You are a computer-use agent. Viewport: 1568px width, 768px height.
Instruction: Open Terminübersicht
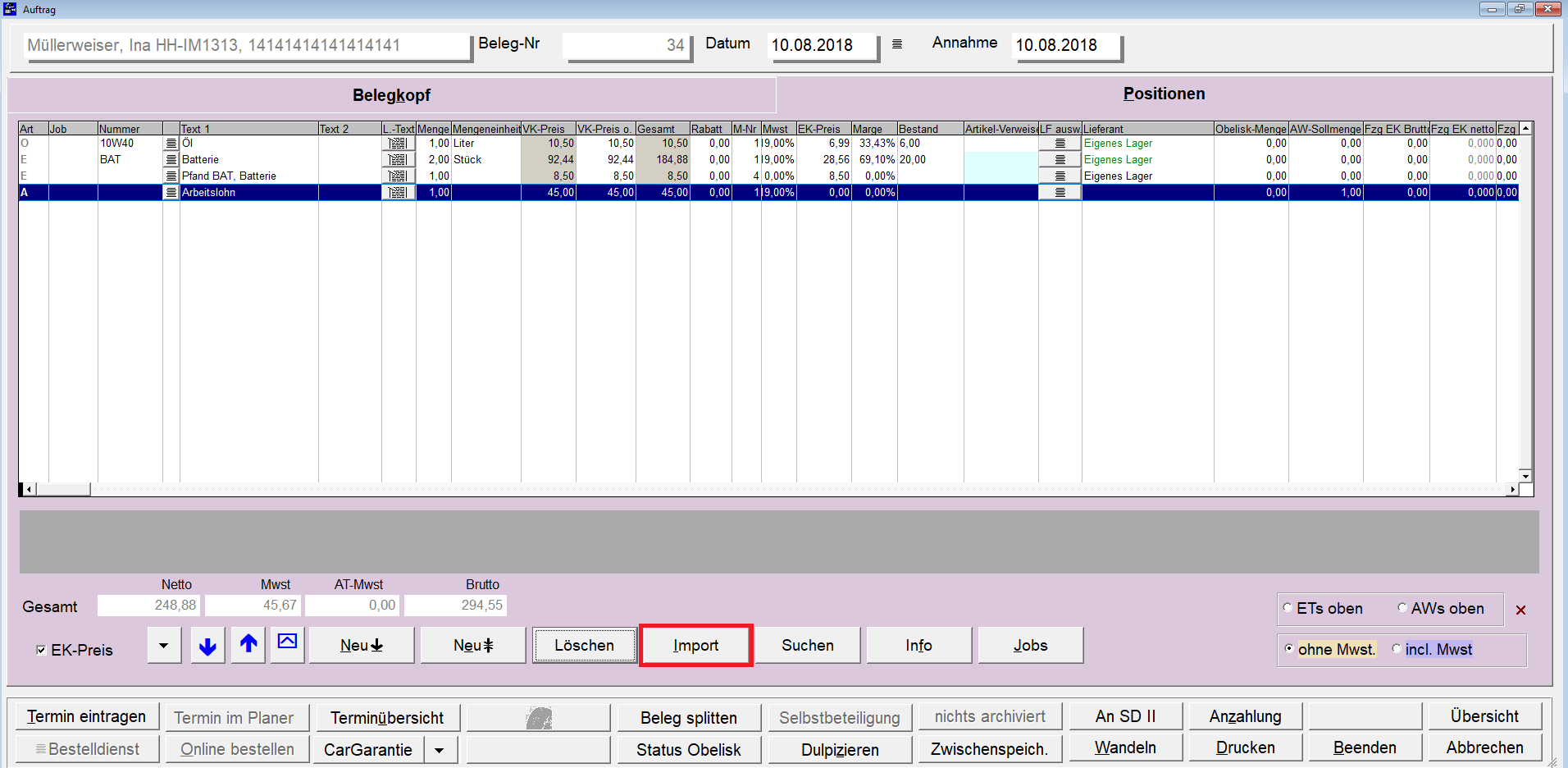click(387, 718)
